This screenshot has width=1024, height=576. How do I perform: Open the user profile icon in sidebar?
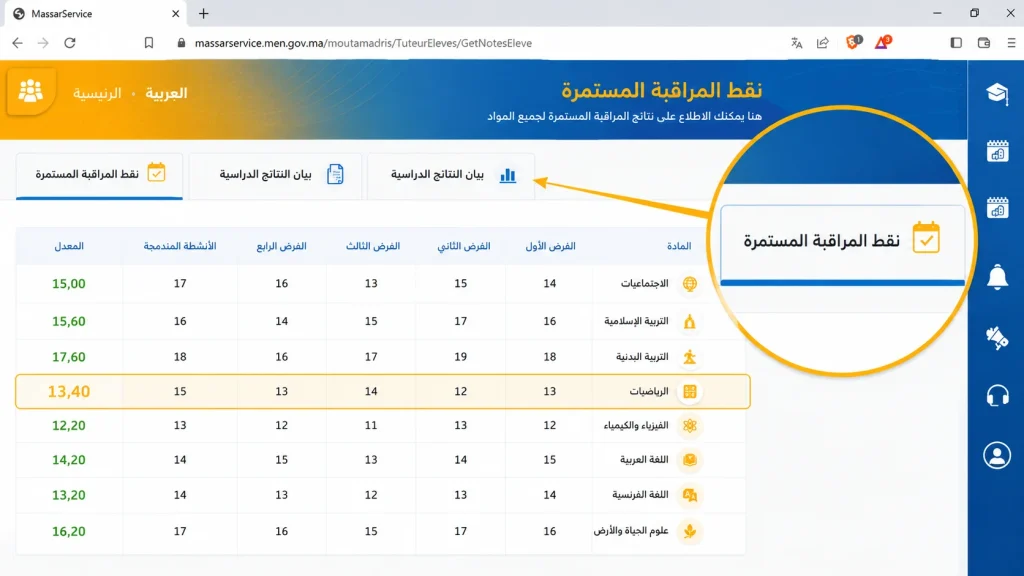[997, 455]
